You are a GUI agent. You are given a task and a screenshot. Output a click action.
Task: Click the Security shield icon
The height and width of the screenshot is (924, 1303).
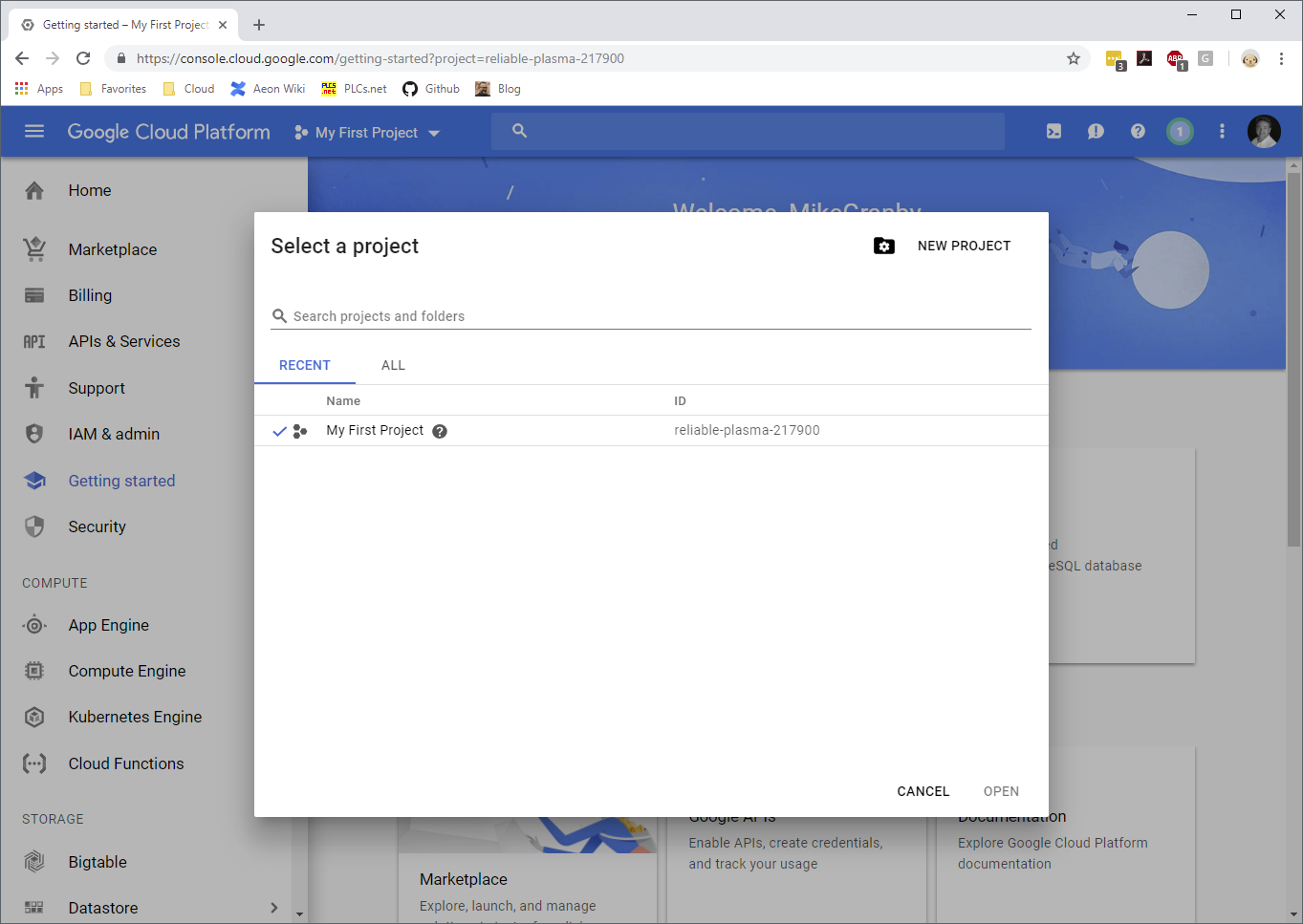[x=34, y=526]
